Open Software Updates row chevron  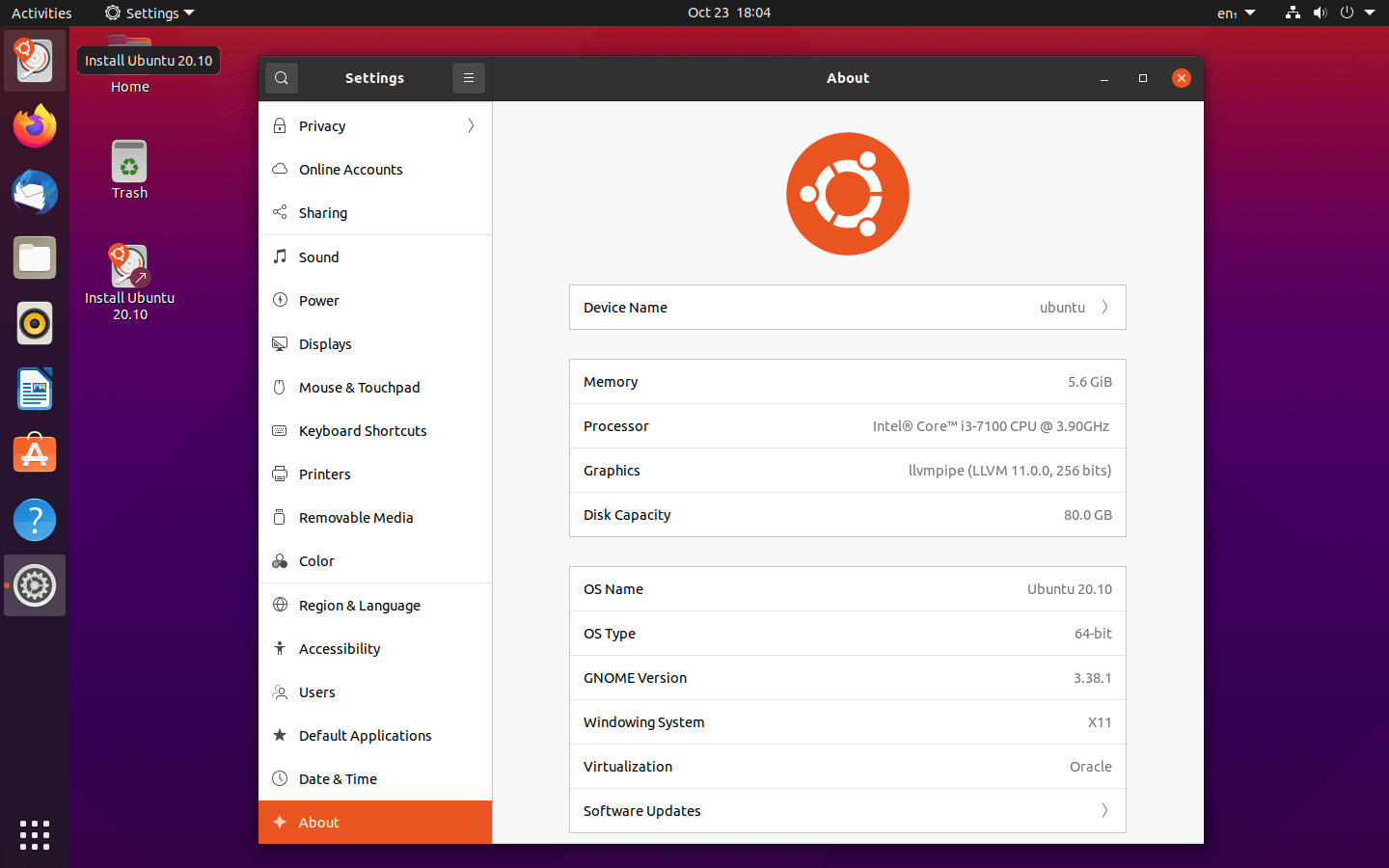(x=1104, y=810)
